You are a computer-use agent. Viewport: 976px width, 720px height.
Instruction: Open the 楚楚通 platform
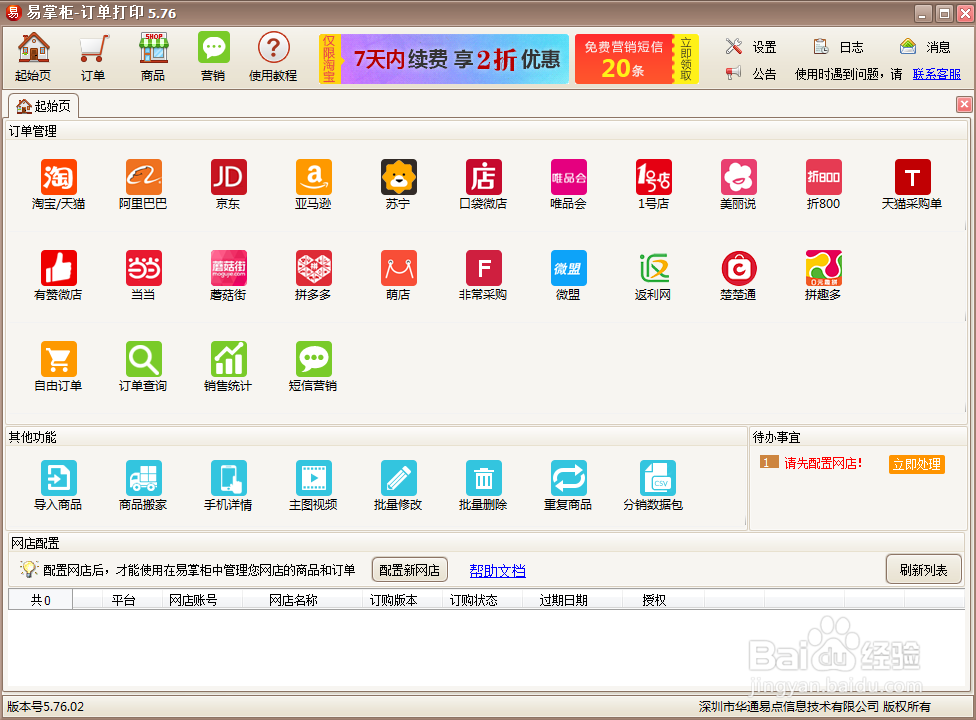point(738,275)
